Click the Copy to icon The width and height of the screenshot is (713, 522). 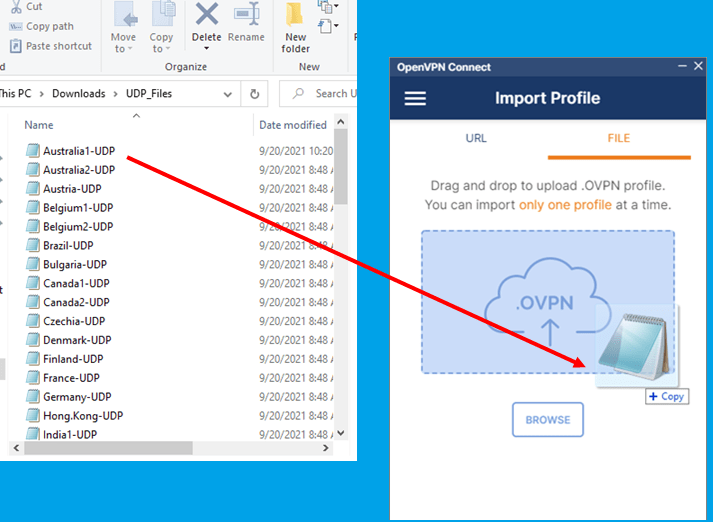tap(163, 14)
